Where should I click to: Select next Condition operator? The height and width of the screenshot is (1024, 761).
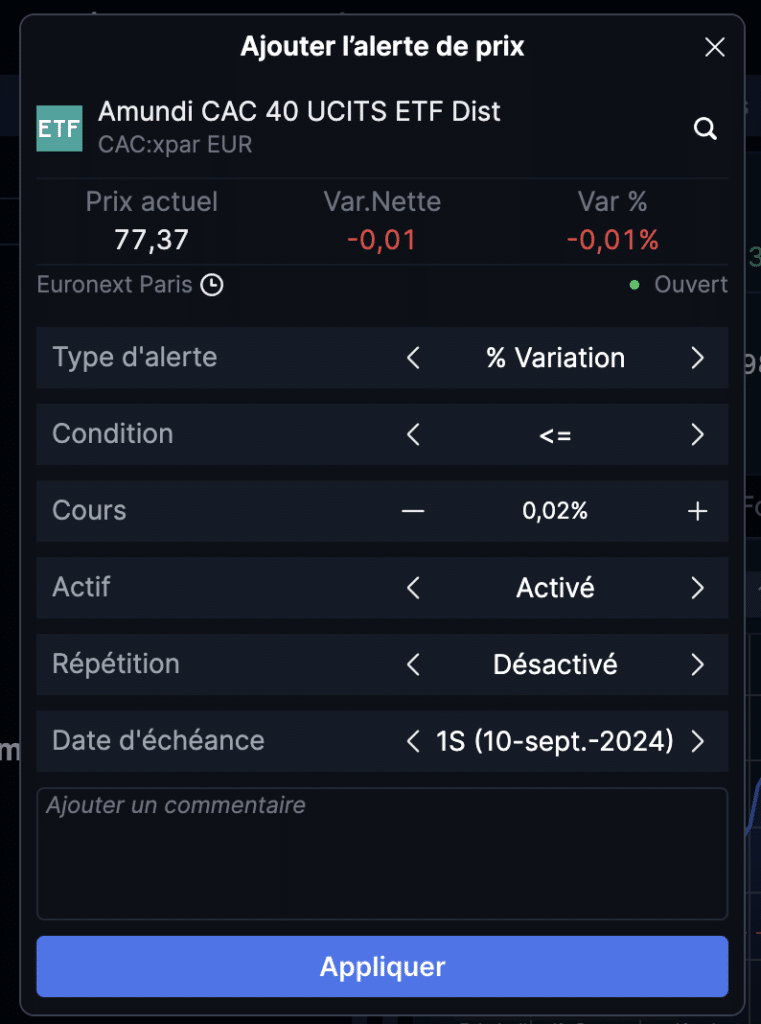698,434
